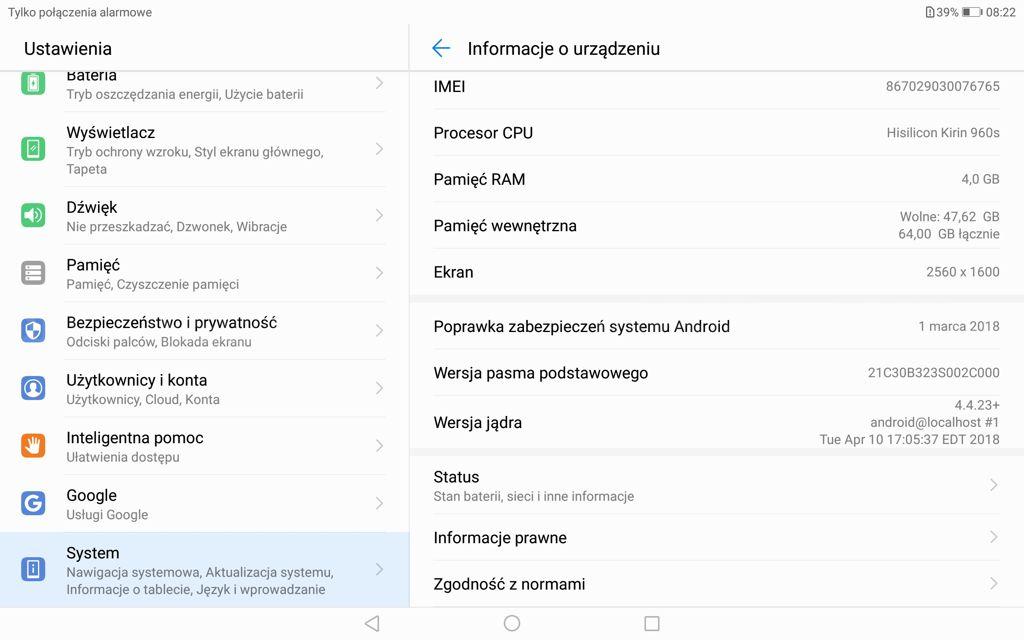
Task: Tap the Dźwięk speaker icon
Action: 33,215
